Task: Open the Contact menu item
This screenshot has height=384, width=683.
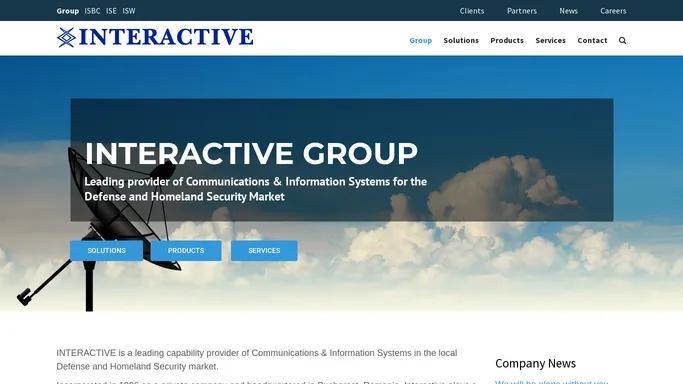Action: (592, 40)
